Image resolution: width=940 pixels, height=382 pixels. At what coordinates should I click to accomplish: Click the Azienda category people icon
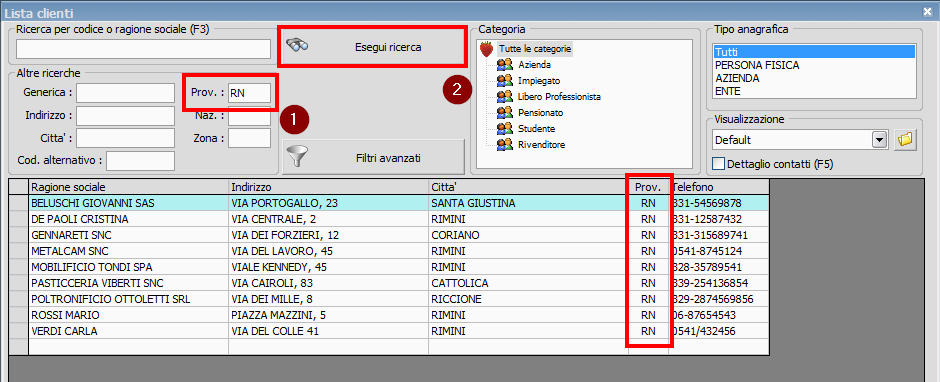[505, 64]
